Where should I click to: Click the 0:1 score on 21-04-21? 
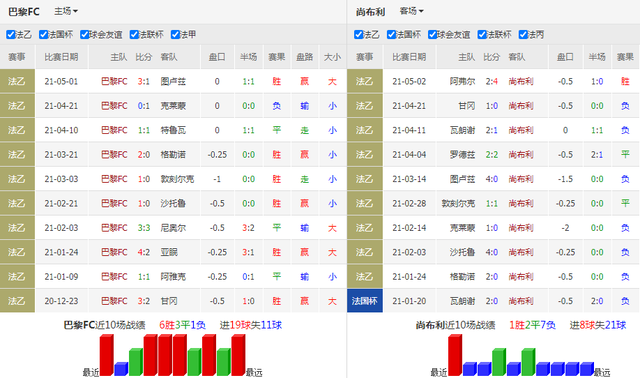point(144,106)
